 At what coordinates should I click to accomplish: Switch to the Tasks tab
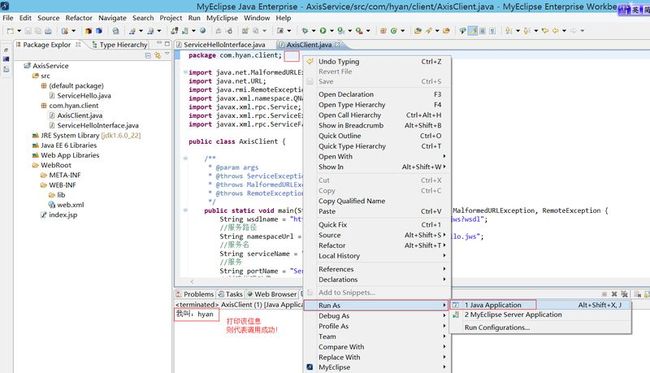pyautogui.click(x=230, y=294)
